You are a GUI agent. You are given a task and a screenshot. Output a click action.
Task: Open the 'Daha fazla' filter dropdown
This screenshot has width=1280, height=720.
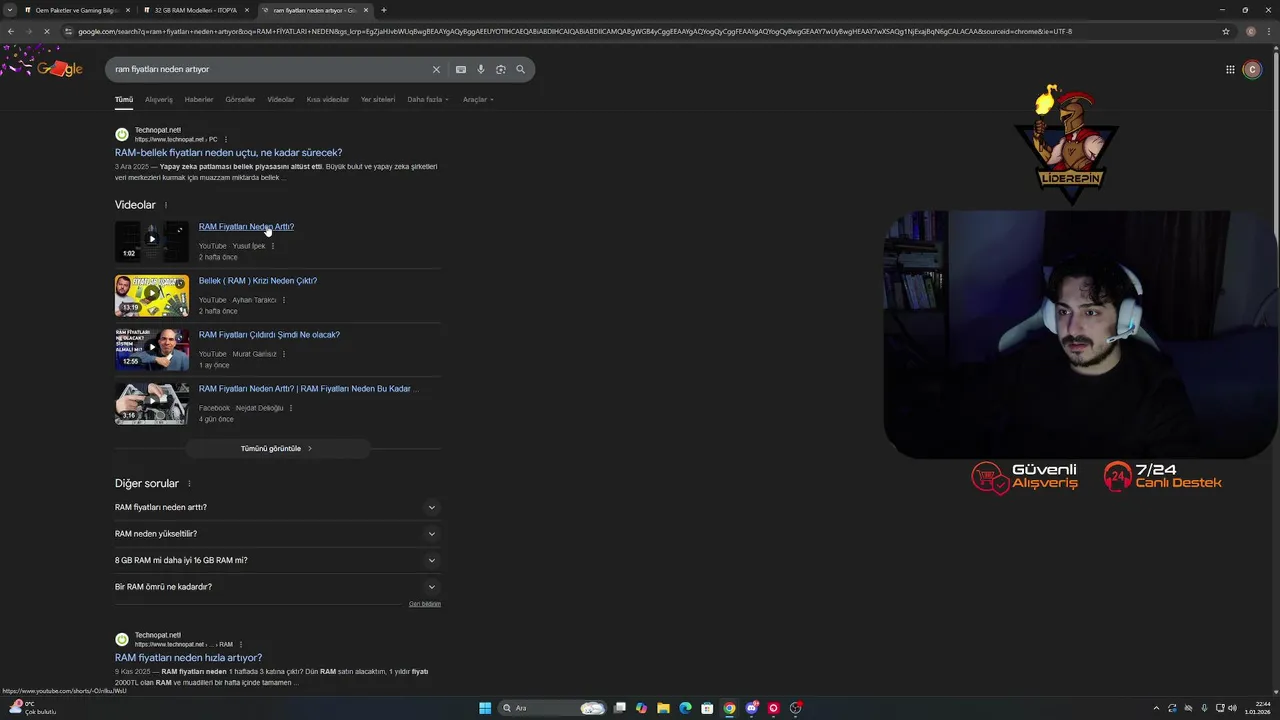coord(428,100)
